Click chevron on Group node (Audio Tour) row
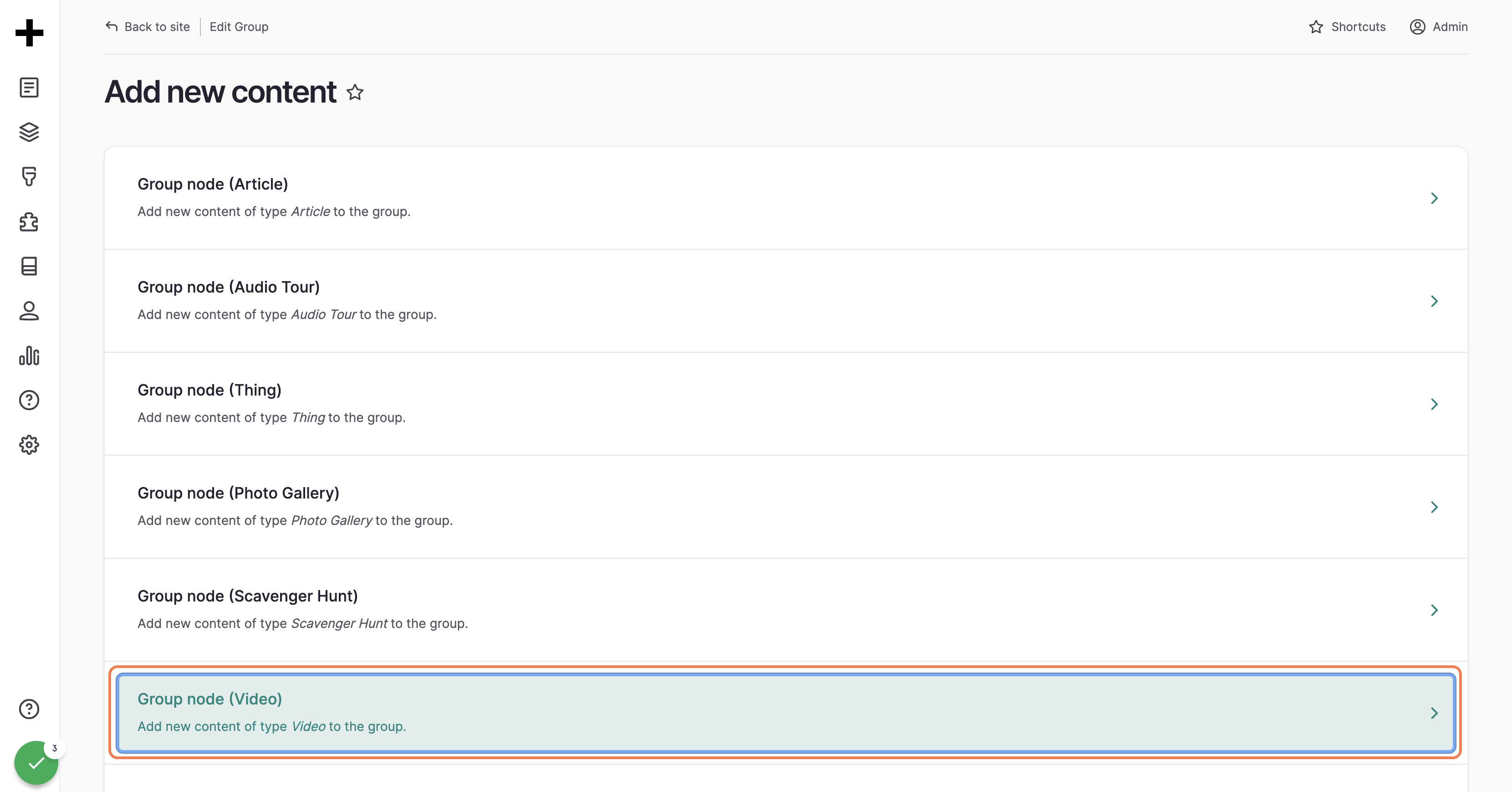Screen dimensions: 1512x792 tap(1435, 301)
